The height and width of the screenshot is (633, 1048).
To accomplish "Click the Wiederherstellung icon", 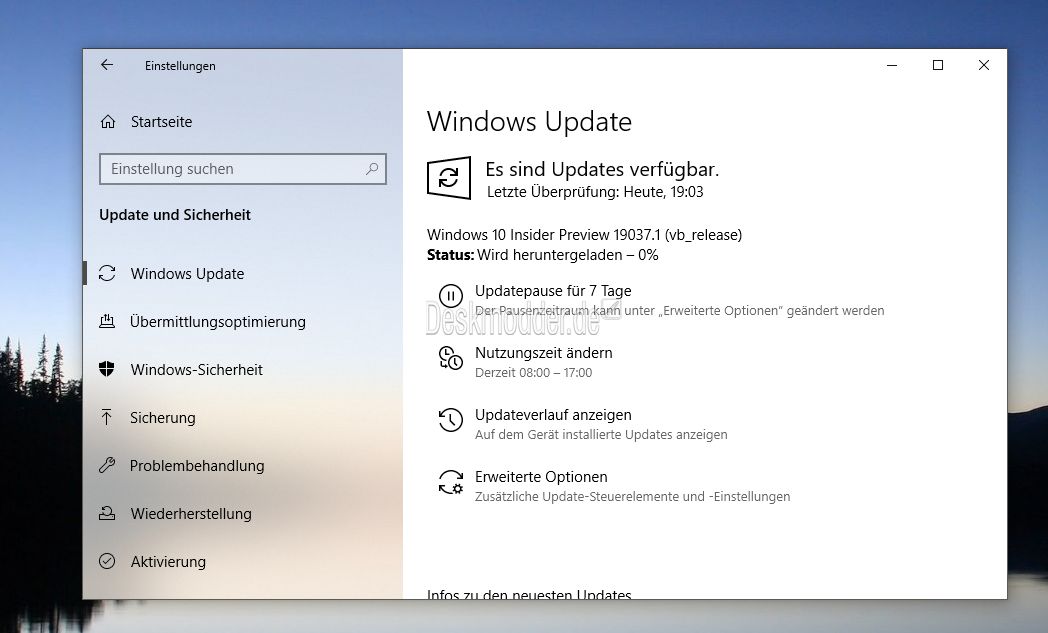I will (x=107, y=513).
